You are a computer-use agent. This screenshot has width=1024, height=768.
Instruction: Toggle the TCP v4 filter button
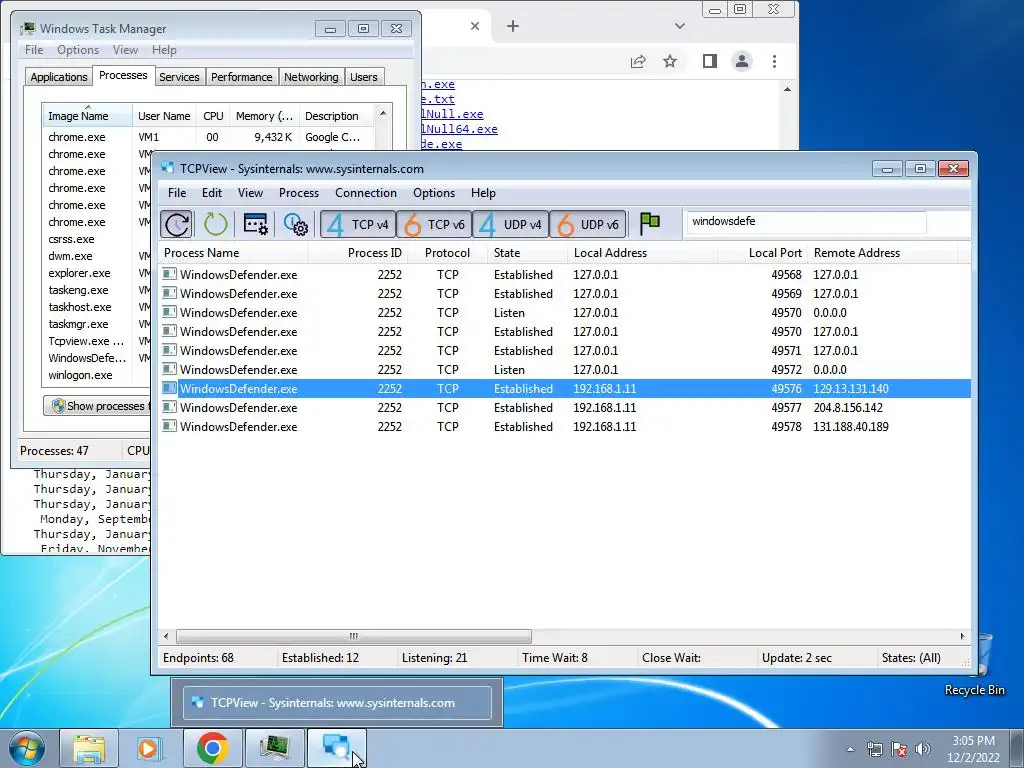tap(358, 225)
